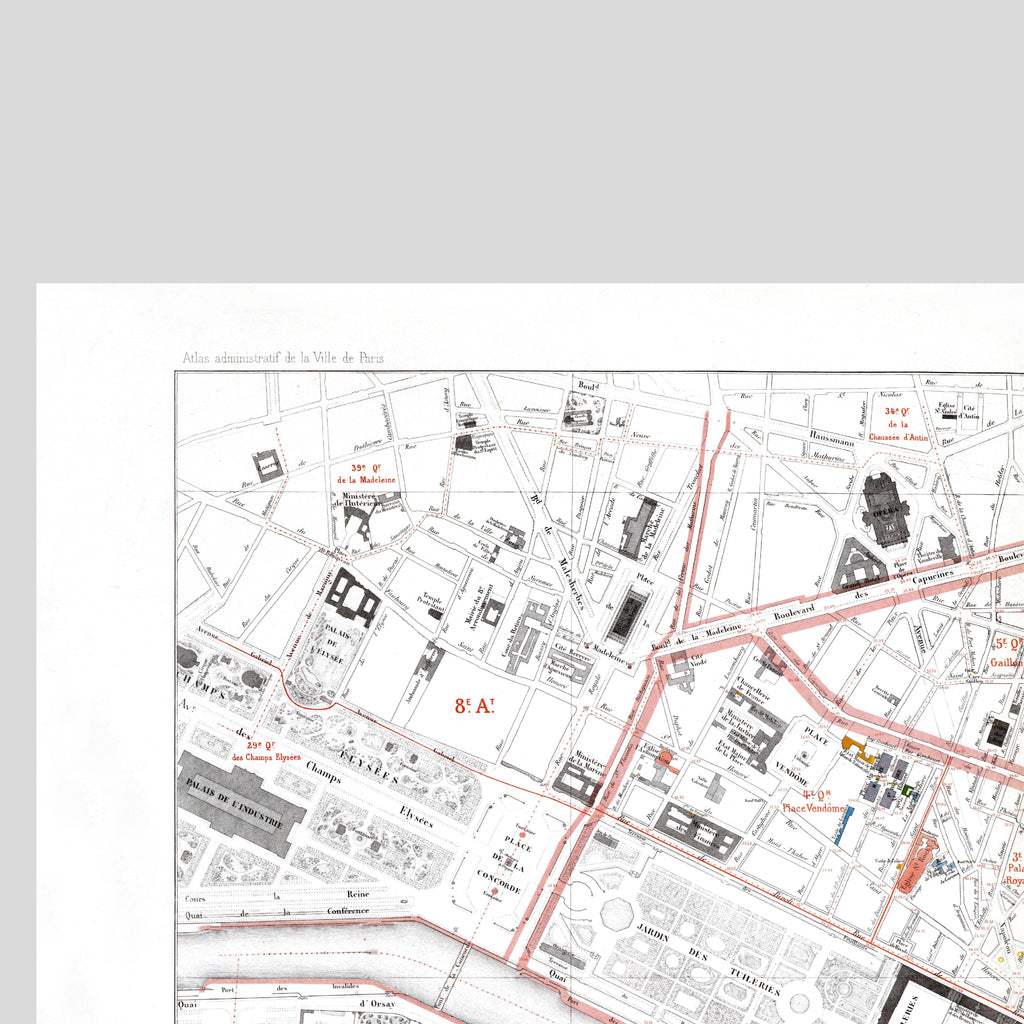Click the red '8E. AT' arrondissement label
The width and height of the screenshot is (1024, 1024).
(475, 706)
